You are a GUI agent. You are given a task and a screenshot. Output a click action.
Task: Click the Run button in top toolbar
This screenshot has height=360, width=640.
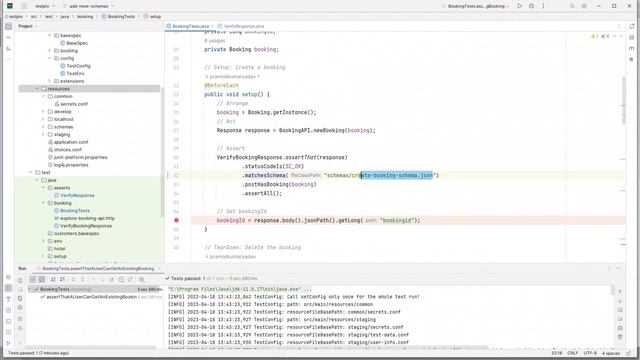click(519, 6)
